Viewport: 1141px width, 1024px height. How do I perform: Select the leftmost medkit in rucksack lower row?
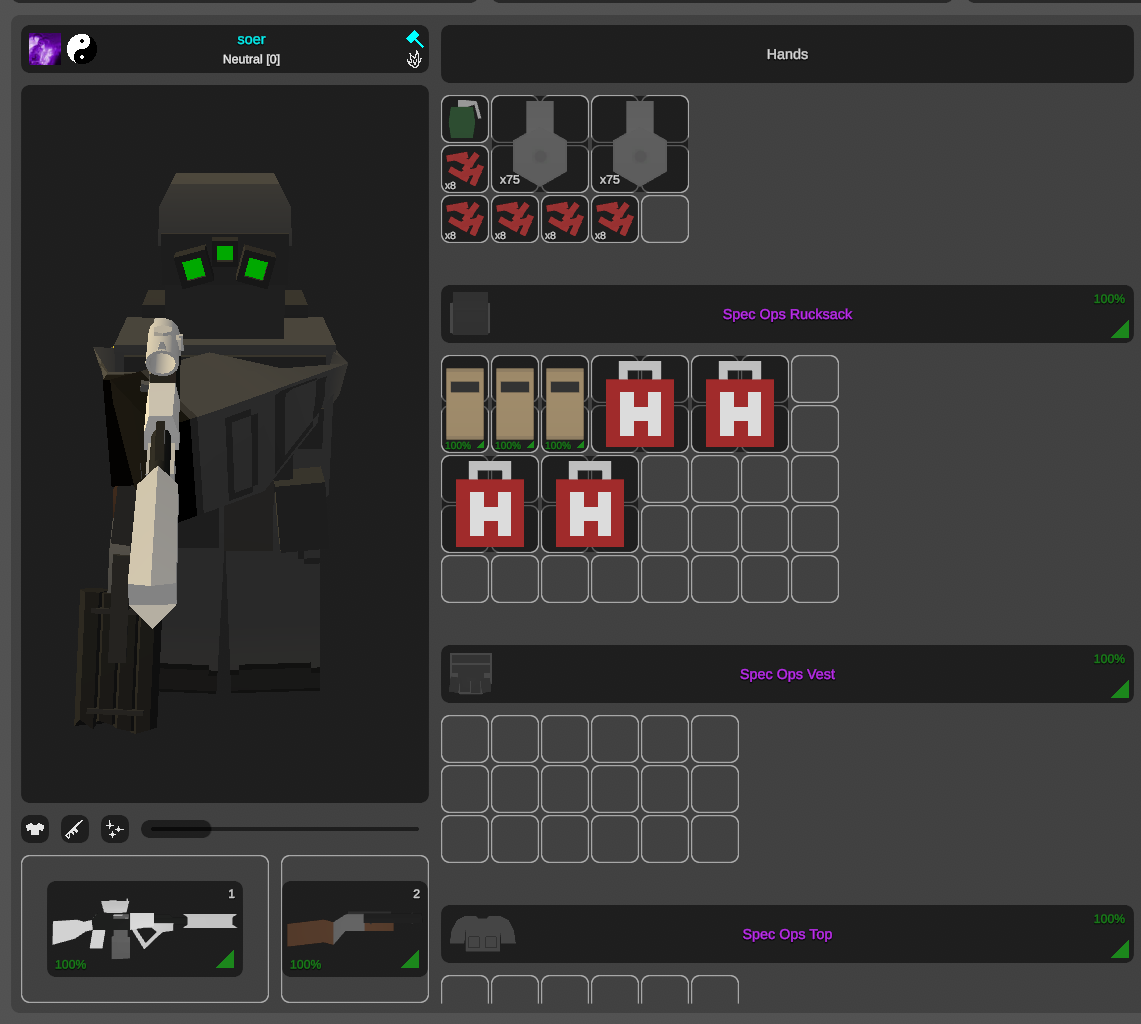tap(490, 504)
